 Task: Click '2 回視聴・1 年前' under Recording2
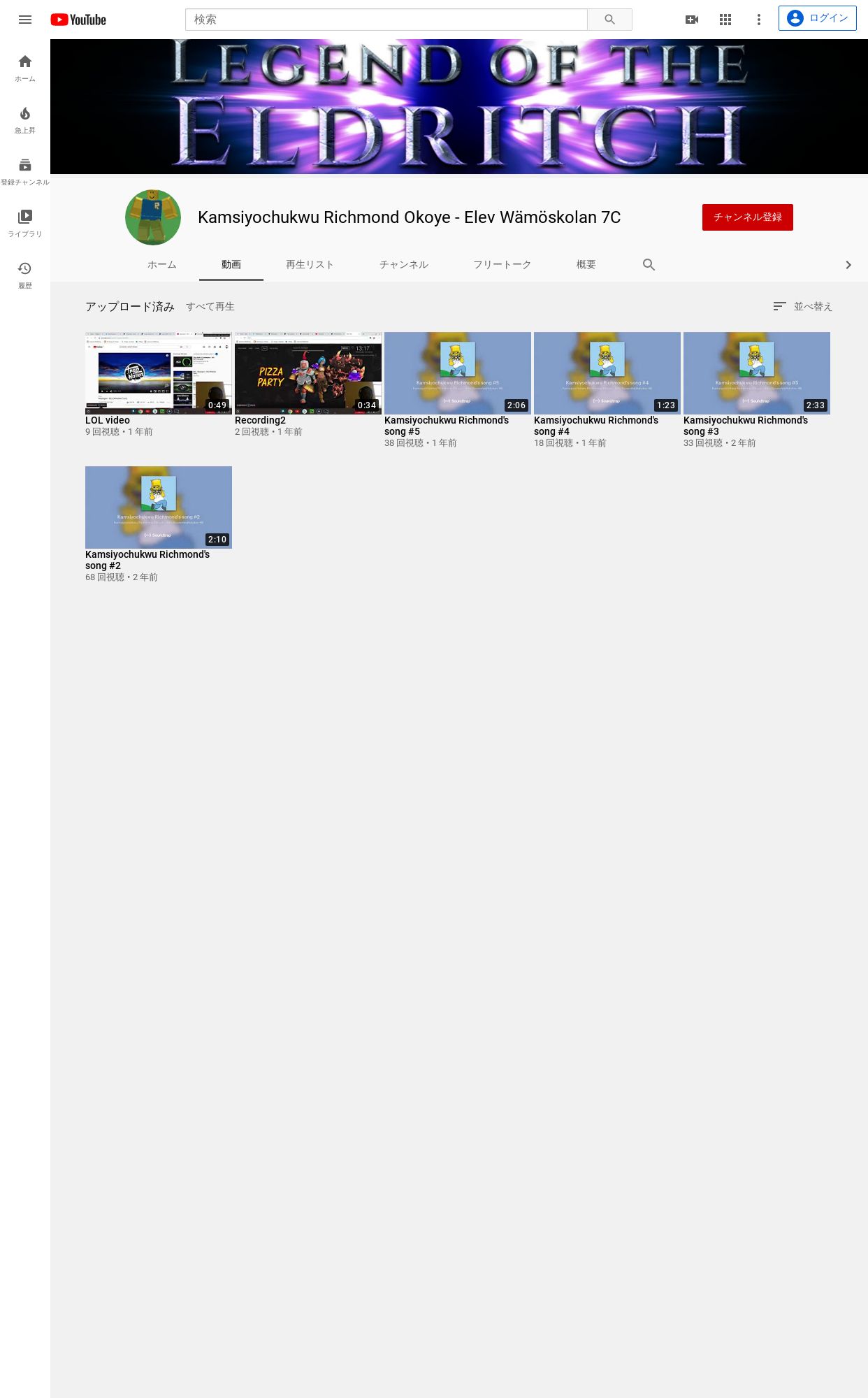click(268, 432)
